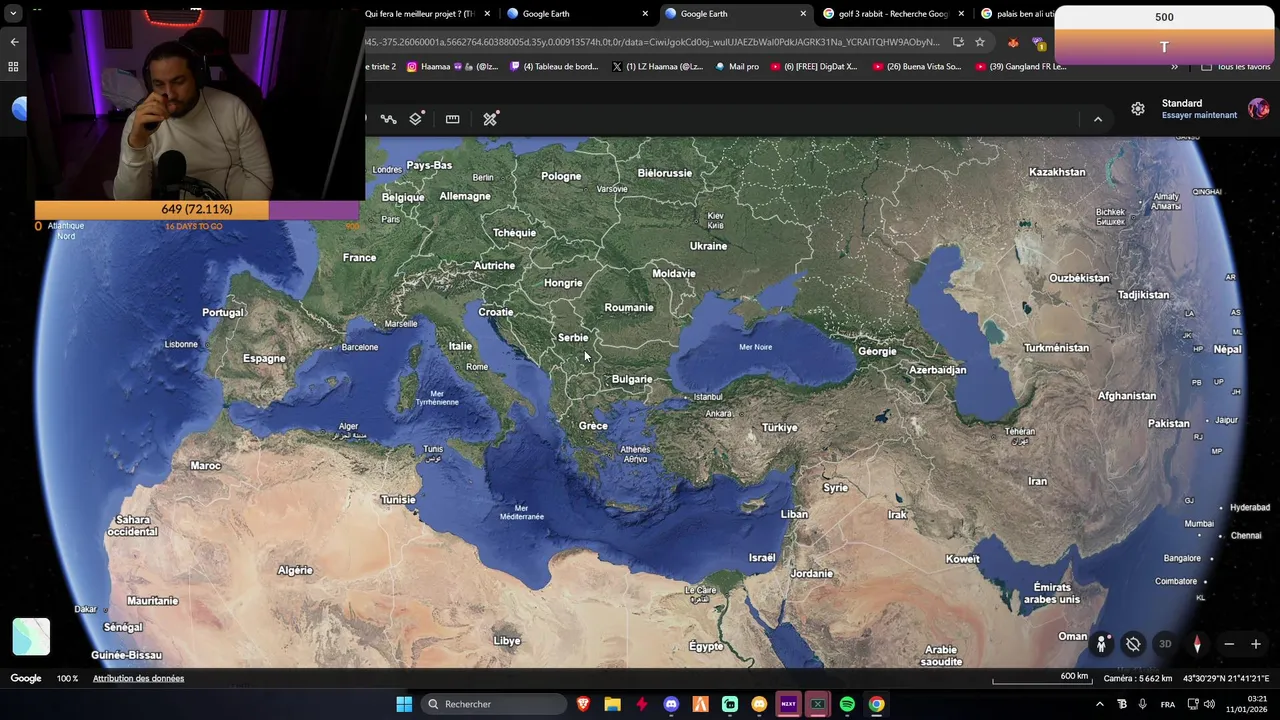Viewport: 1280px width, 720px height.
Task: Open Spotify from the taskbar
Action: coord(847,704)
